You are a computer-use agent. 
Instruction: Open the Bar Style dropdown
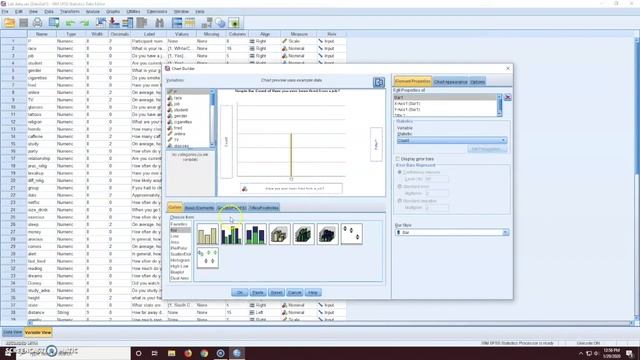click(452, 232)
